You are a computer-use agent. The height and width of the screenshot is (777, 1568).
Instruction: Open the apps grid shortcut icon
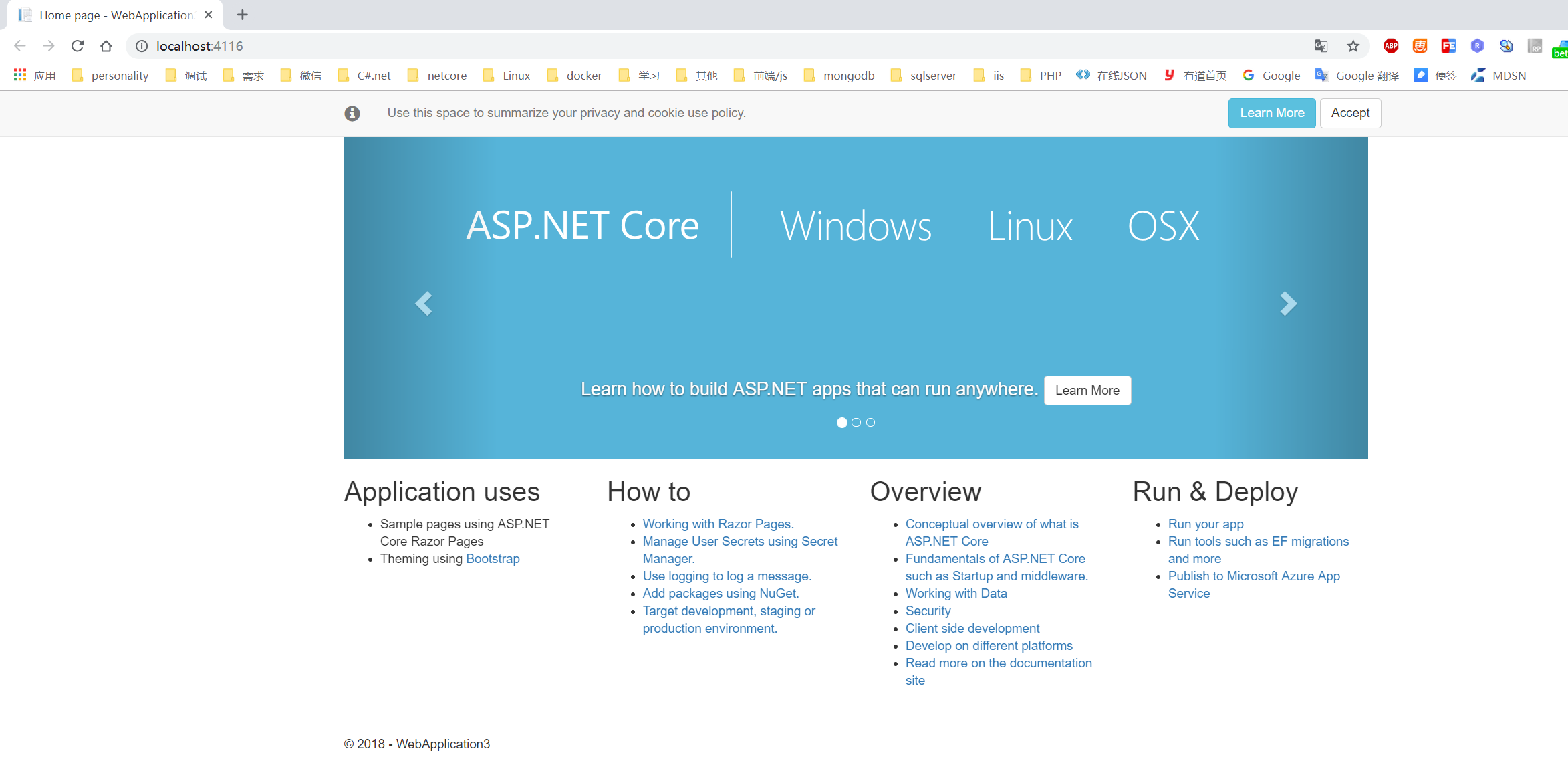pyautogui.click(x=20, y=75)
